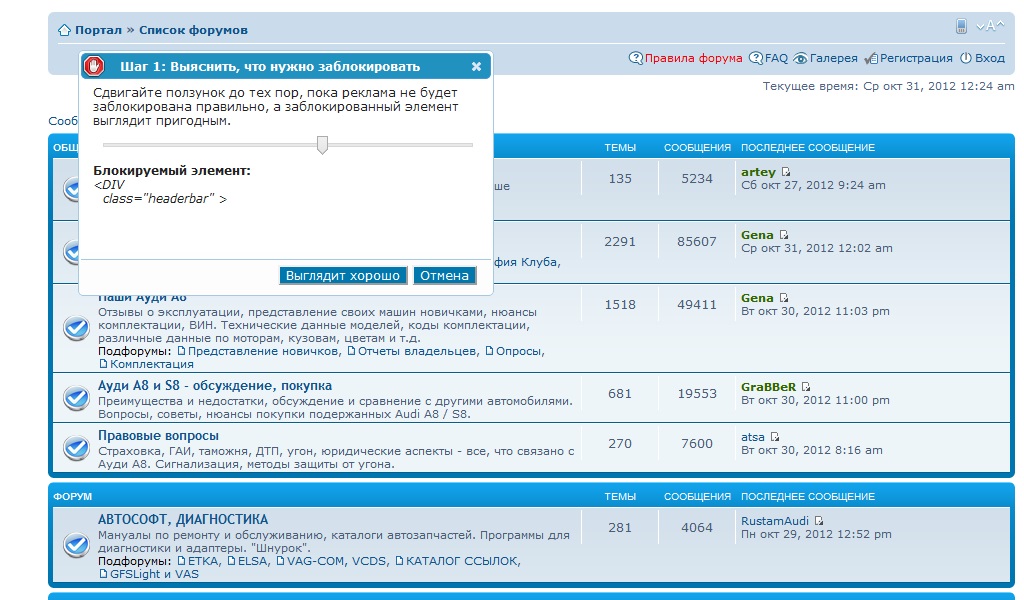The width and height of the screenshot is (1024, 600).
Task: Click Вход to log in
Action: (989, 58)
